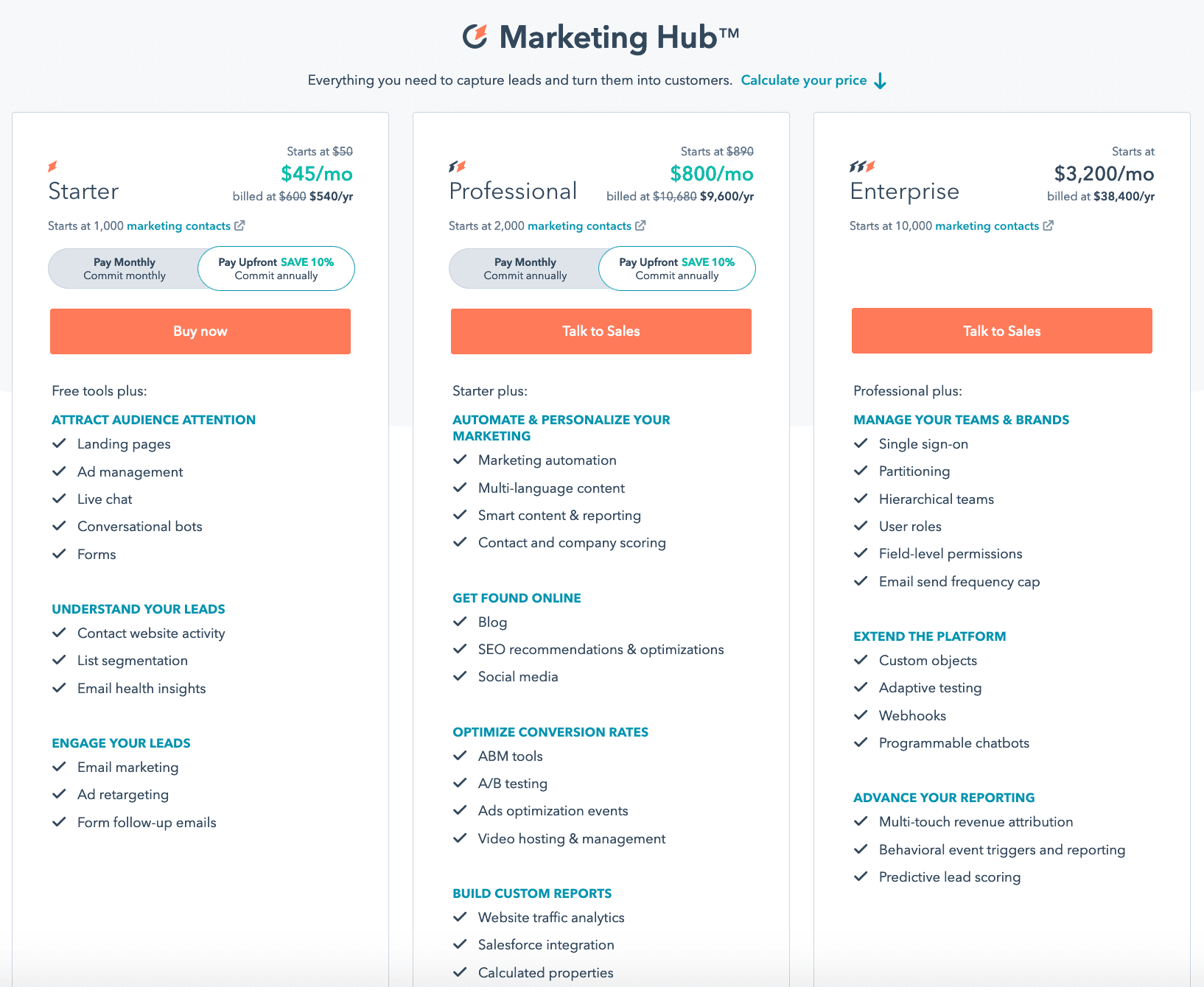
Task: Click Website traffic analytics text
Action: 551,918
